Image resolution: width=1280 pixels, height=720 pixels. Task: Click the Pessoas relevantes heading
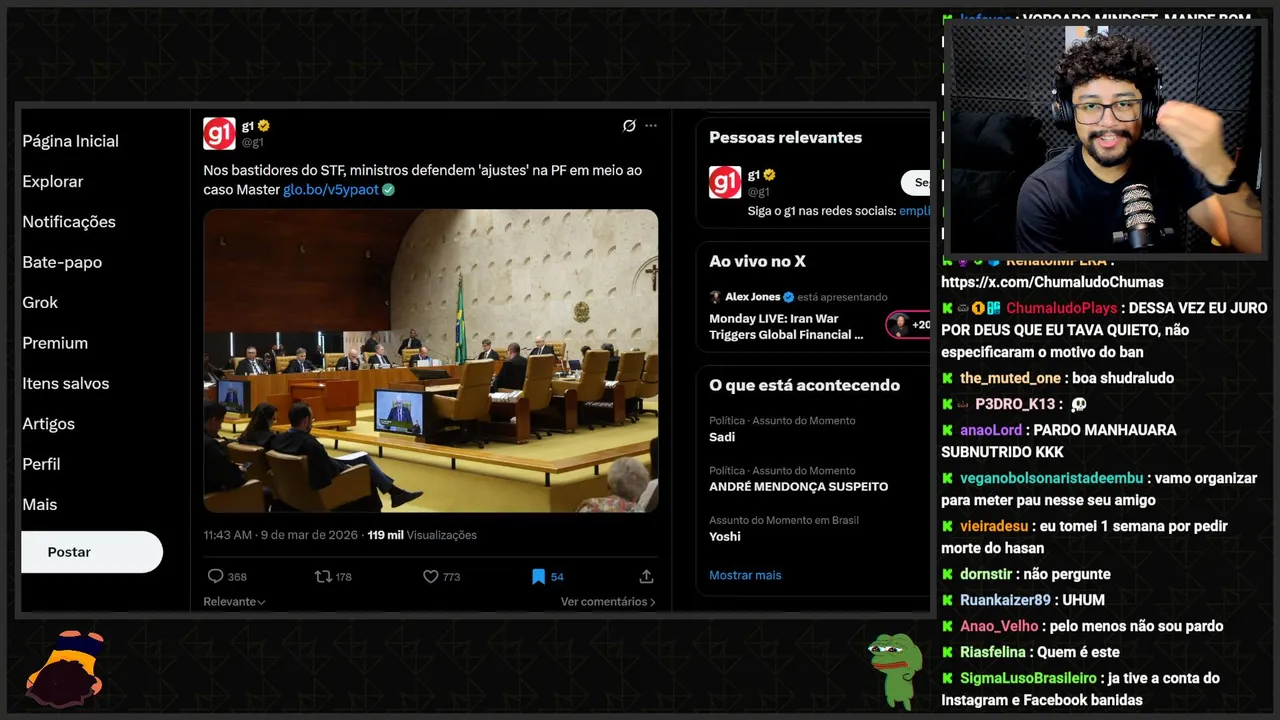tap(785, 138)
